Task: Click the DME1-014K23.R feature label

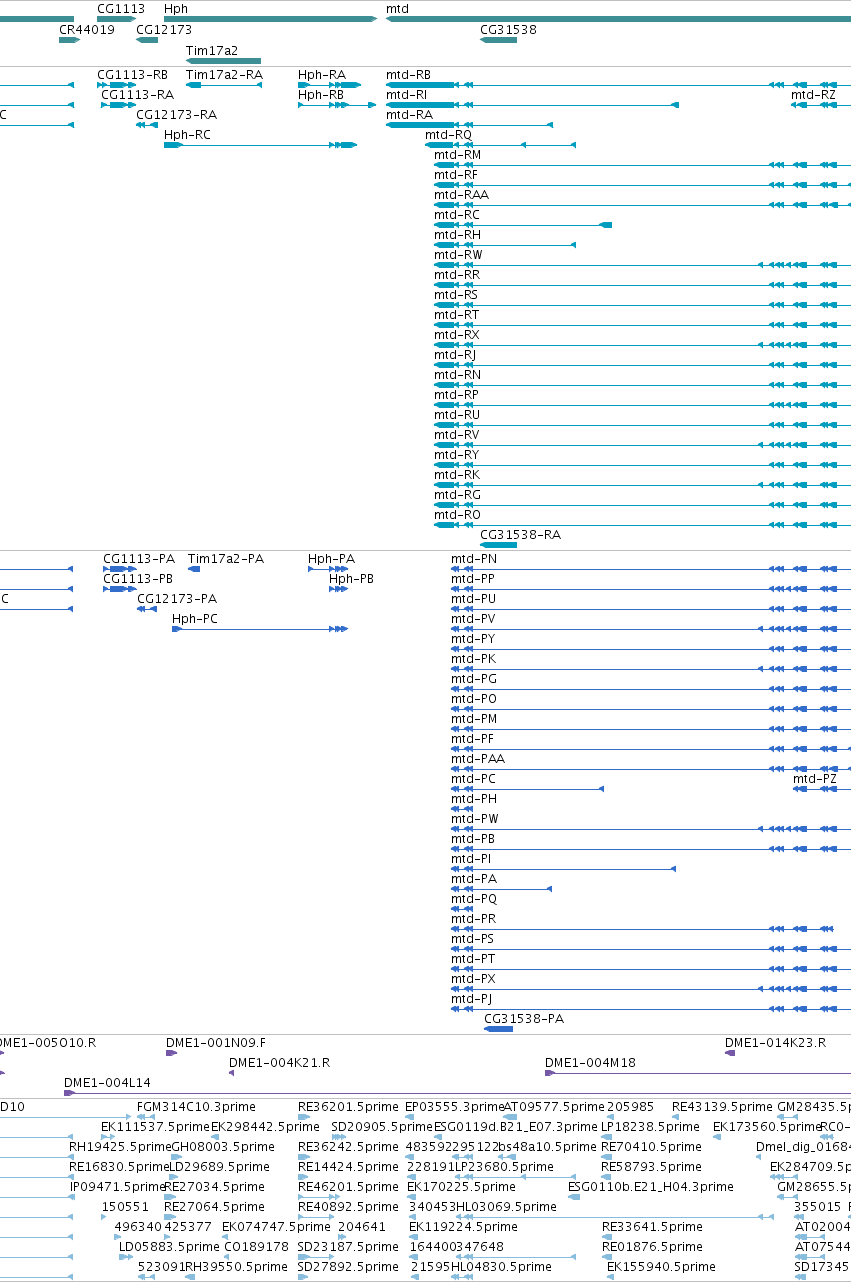Action: [x=775, y=1043]
